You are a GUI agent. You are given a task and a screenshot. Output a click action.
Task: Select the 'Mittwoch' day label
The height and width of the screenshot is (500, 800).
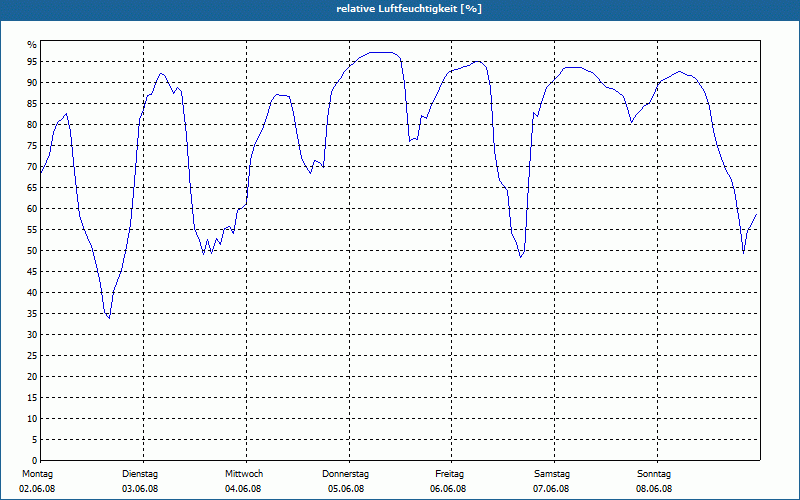coord(244,474)
